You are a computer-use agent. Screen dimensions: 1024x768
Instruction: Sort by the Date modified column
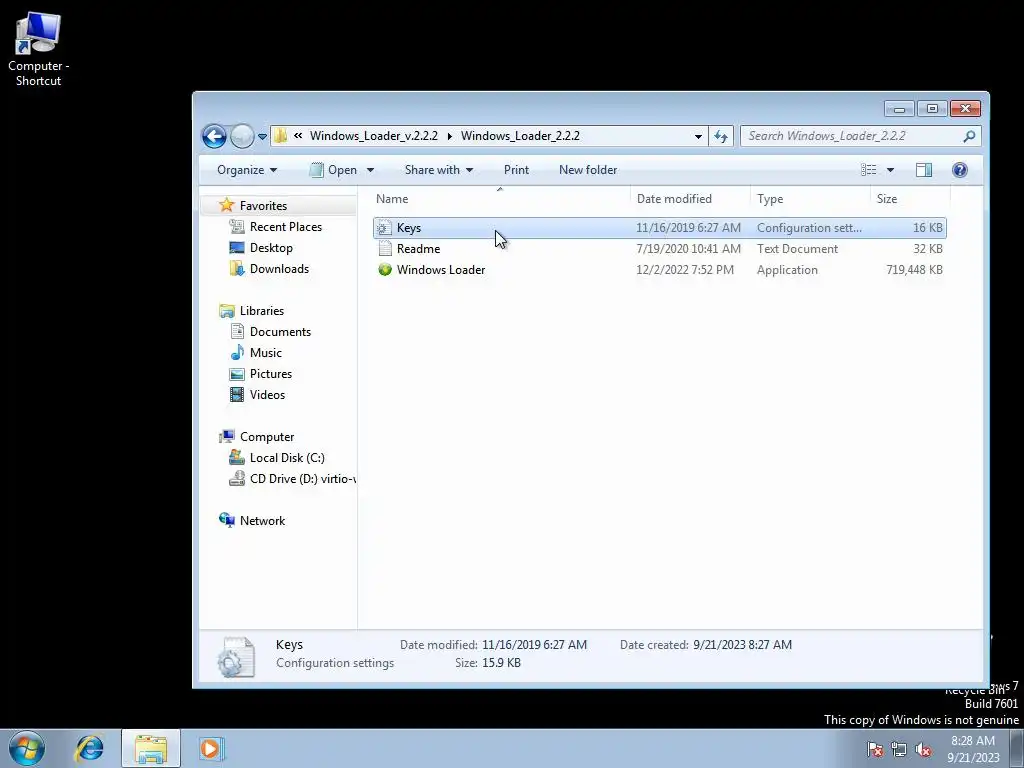(690, 199)
